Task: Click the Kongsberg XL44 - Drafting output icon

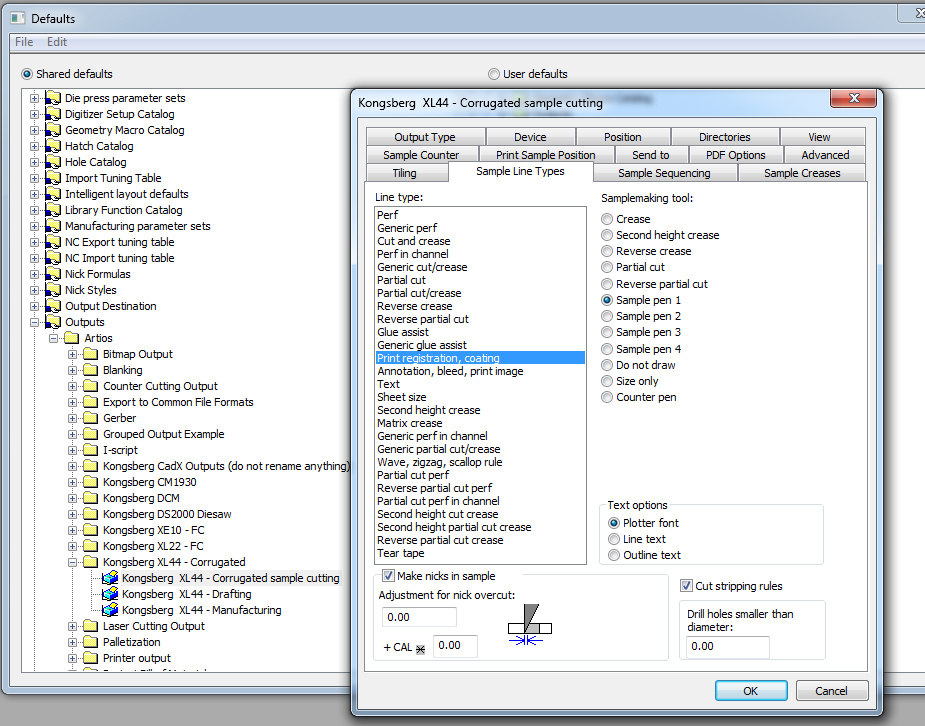Action: (109, 594)
